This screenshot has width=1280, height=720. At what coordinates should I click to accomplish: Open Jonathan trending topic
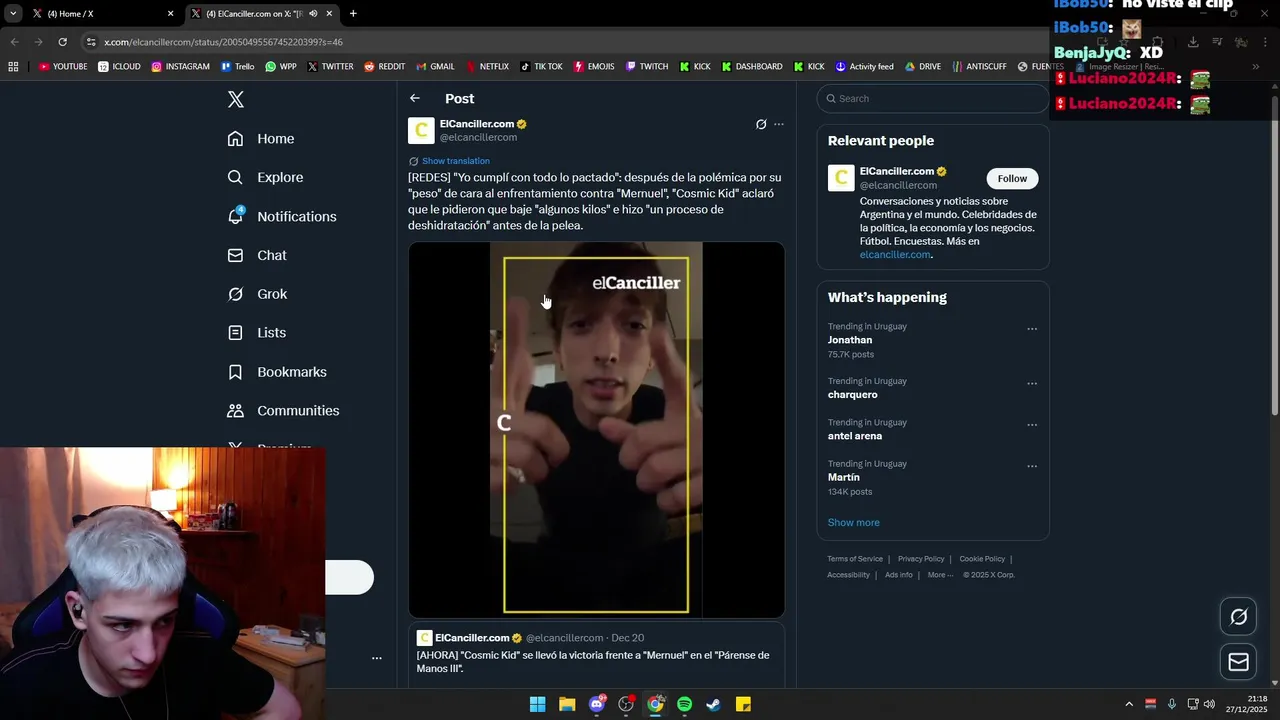[850, 340]
